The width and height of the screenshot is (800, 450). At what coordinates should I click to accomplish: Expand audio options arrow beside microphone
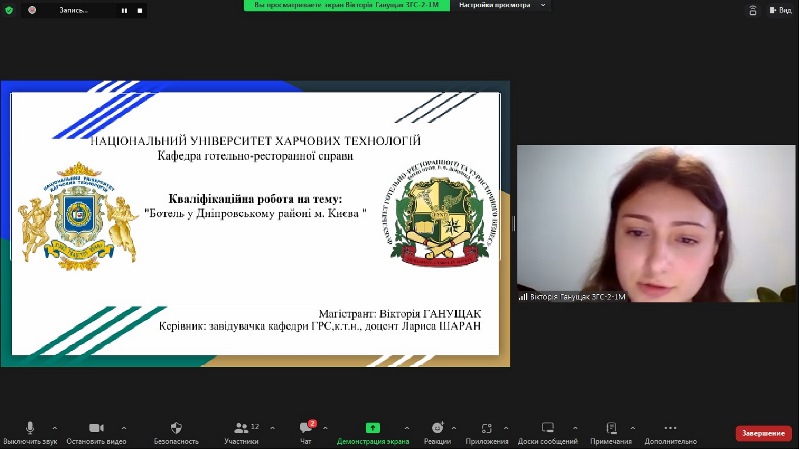(55, 428)
